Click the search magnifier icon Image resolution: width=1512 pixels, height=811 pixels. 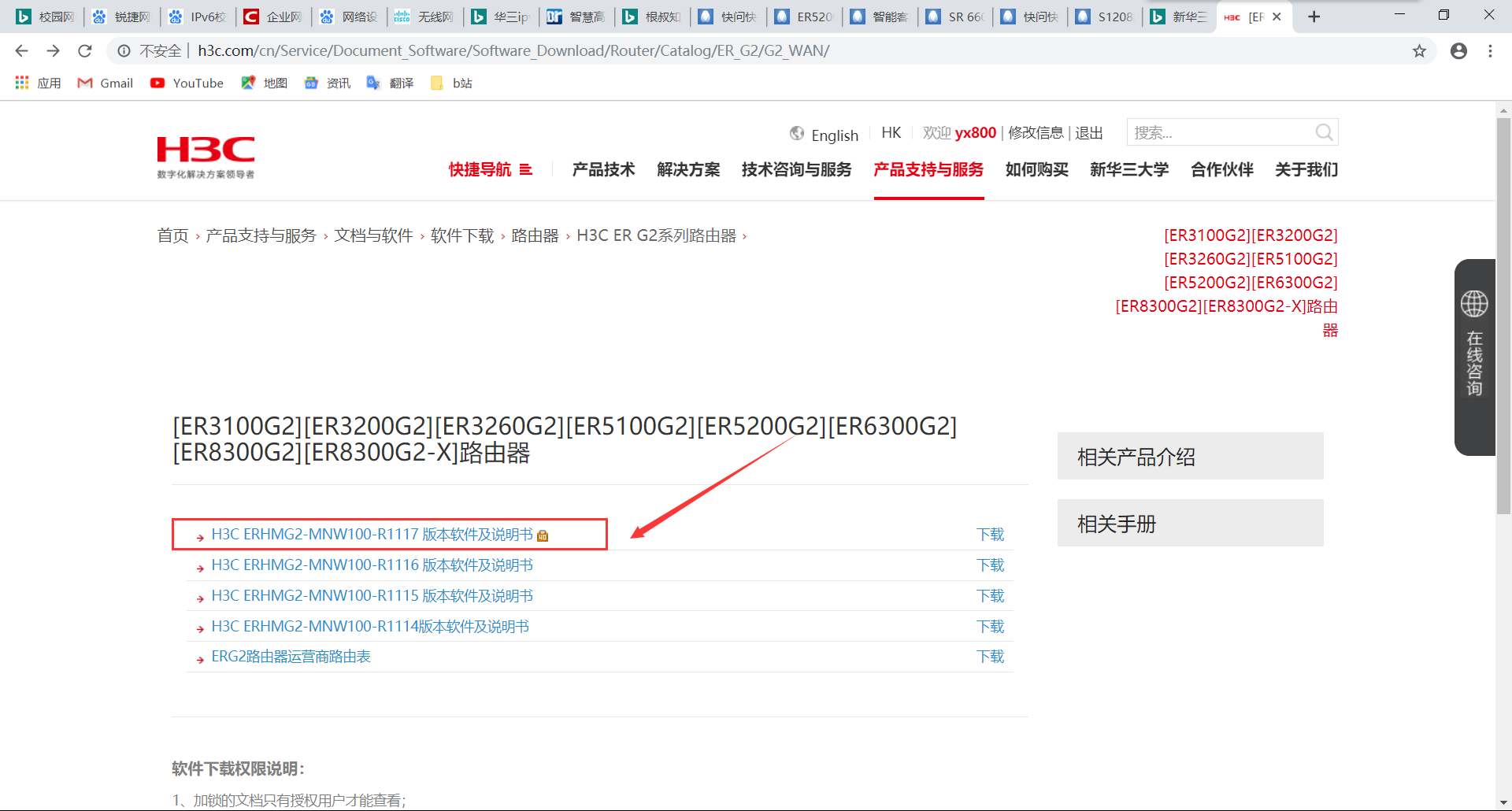coord(1324,132)
